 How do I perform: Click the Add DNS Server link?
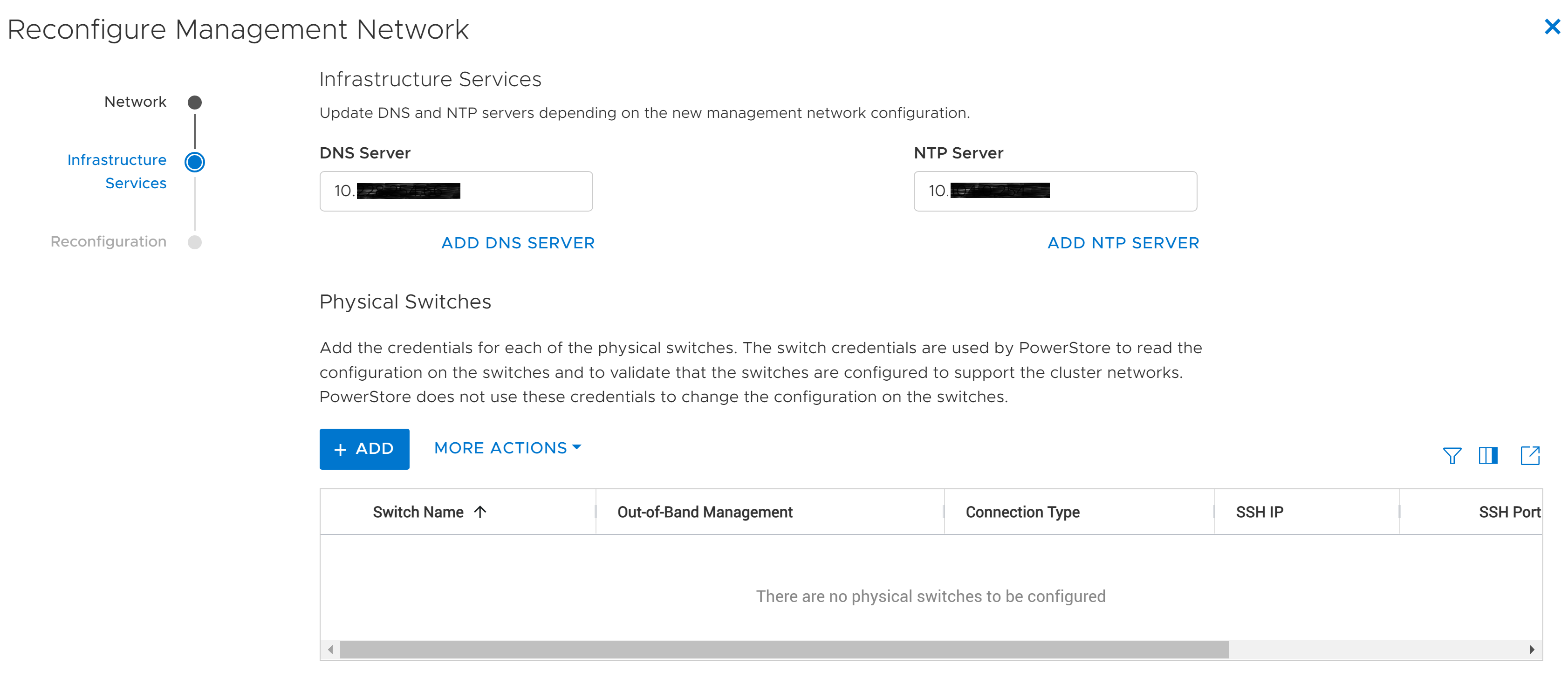[517, 243]
